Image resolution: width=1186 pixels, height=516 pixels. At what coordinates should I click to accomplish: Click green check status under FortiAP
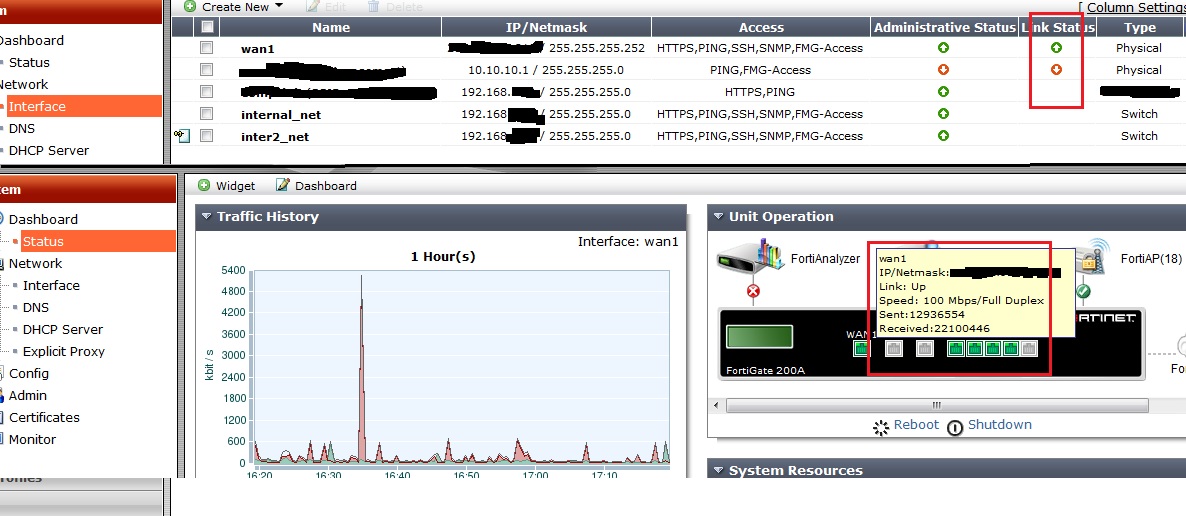1082,291
